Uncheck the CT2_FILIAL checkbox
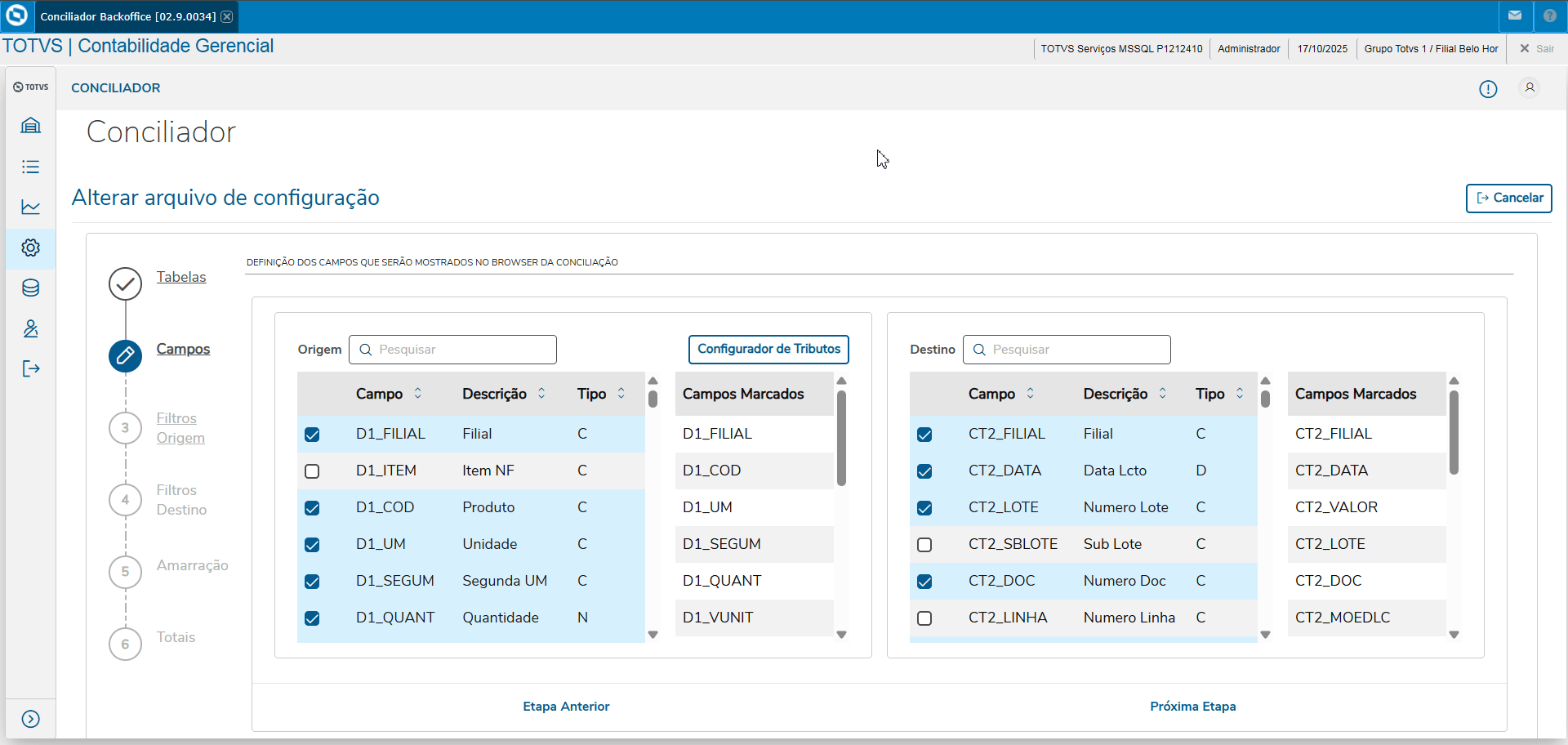 coord(924,435)
